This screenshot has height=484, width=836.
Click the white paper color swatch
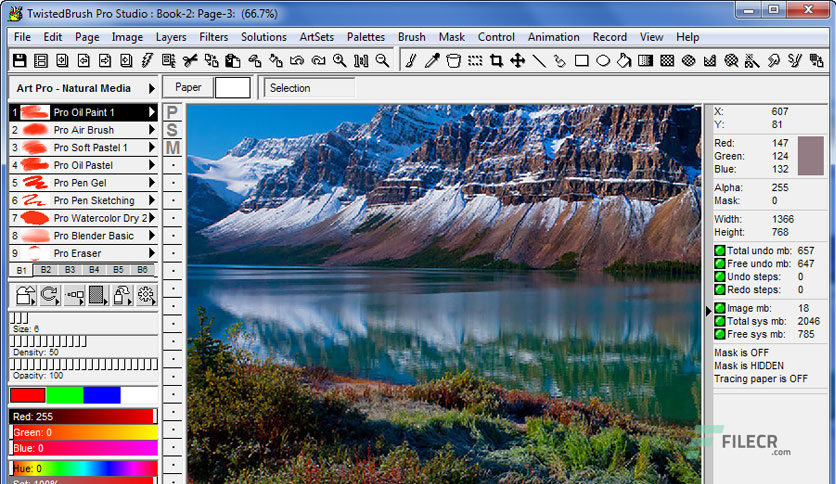232,87
